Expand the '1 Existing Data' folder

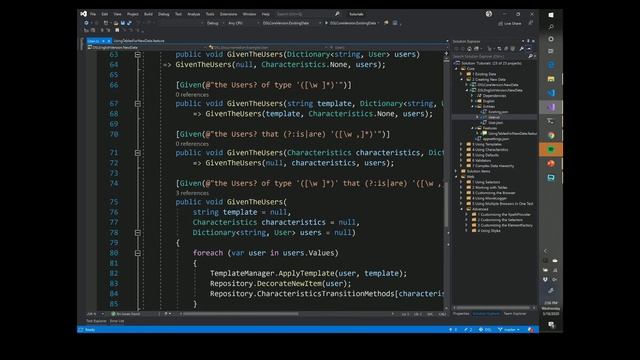[x=462, y=74]
